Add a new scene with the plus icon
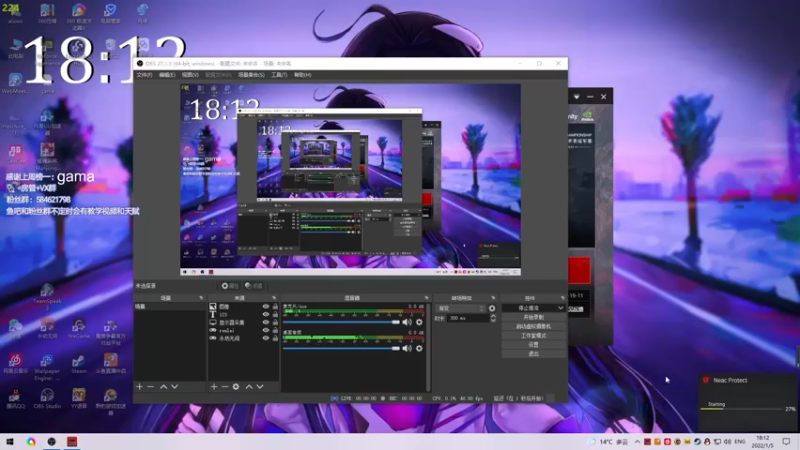Screen dimensions: 800x450 139,387
